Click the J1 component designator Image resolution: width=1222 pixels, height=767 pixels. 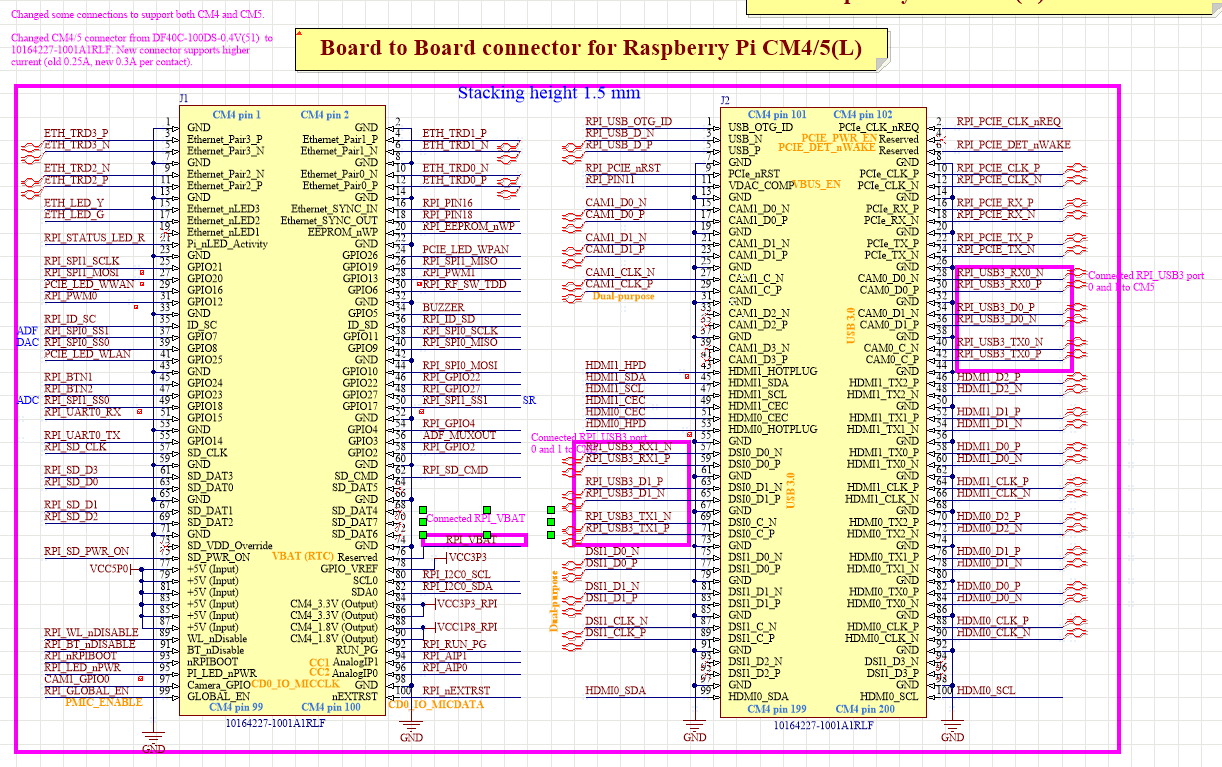pos(183,98)
